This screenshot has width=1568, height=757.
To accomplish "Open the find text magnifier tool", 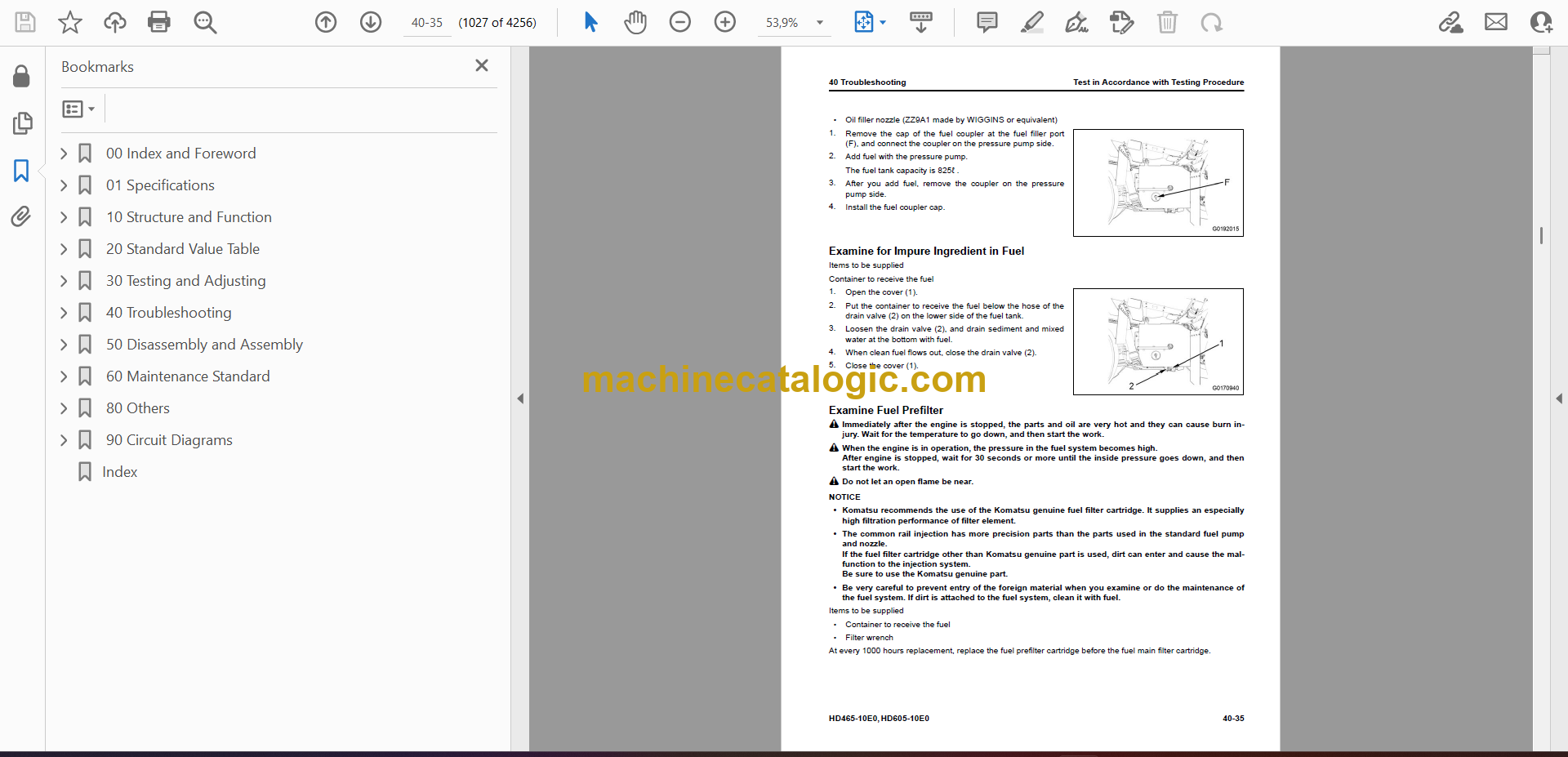I will (x=205, y=22).
